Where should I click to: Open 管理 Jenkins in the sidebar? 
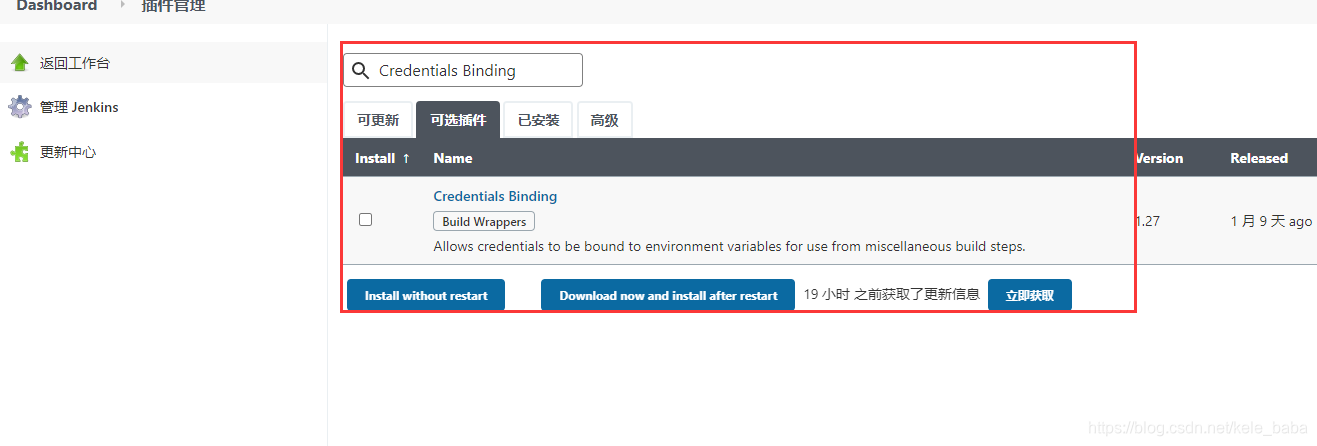click(79, 107)
